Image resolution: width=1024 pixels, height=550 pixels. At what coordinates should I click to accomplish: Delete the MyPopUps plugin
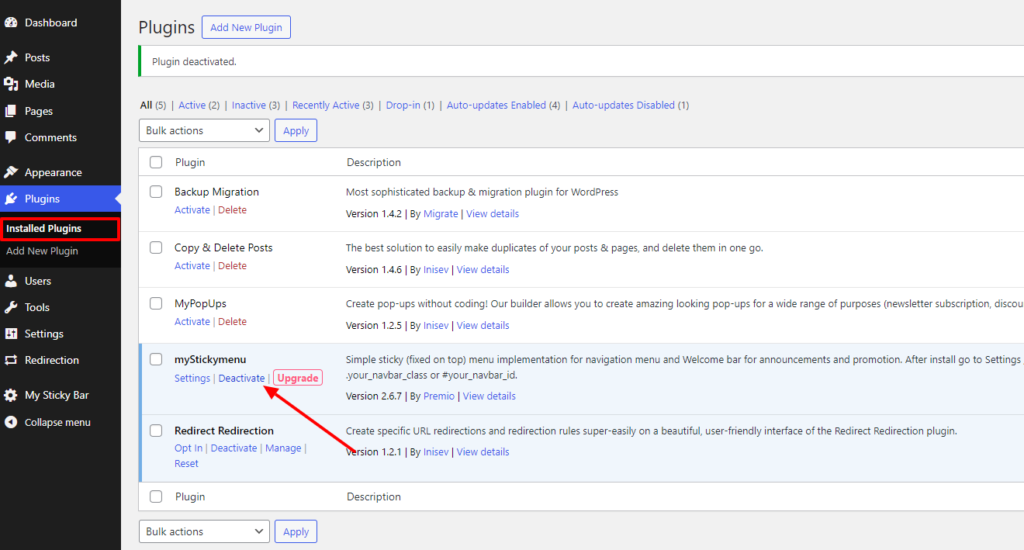[x=232, y=321]
